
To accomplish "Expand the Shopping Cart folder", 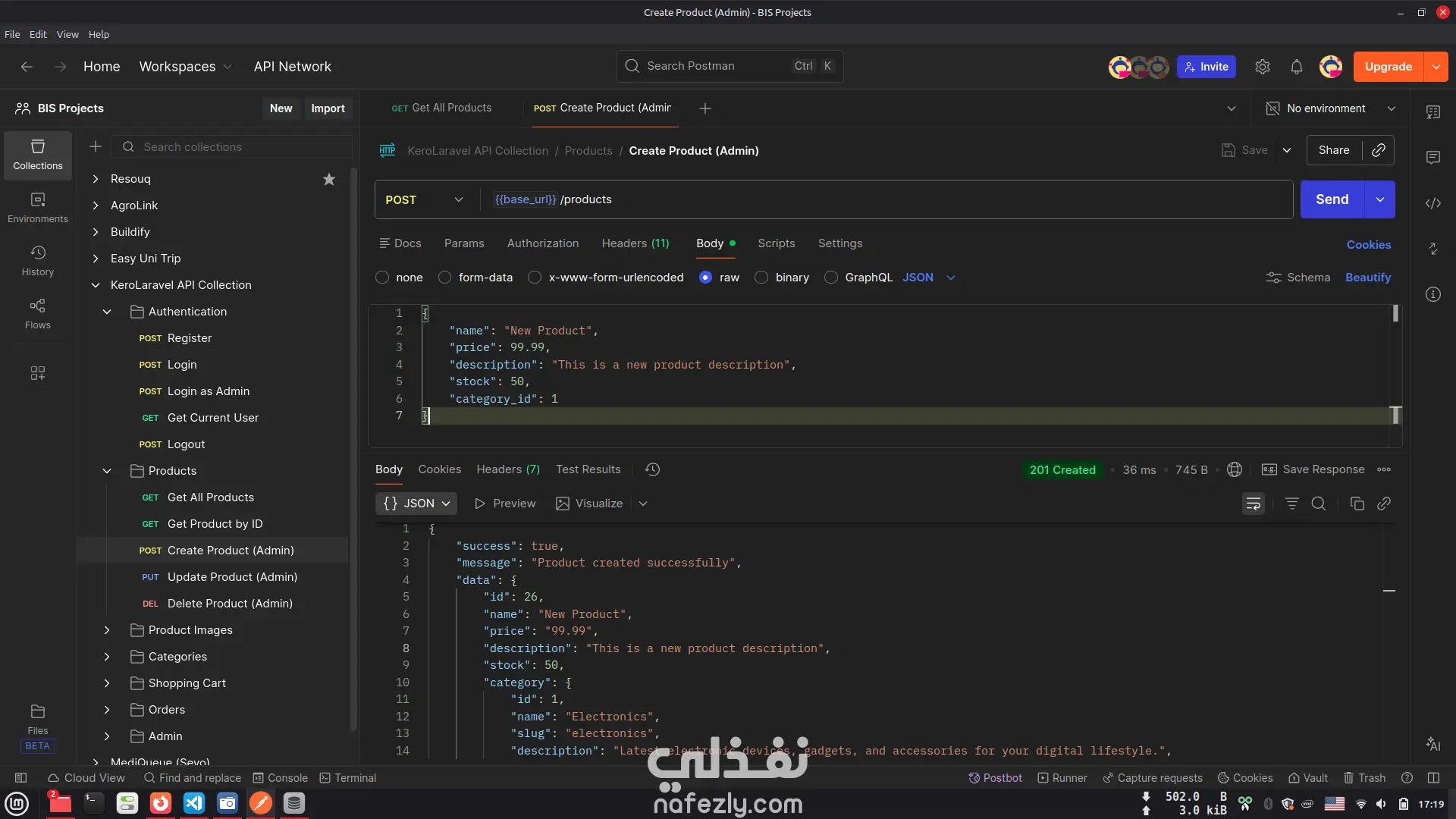I will click(x=107, y=683).
